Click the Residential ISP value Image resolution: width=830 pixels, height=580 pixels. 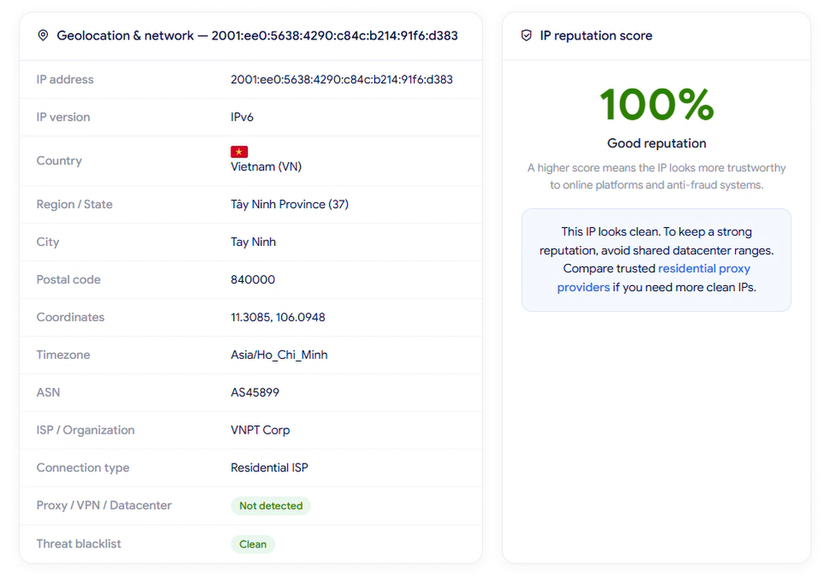[269, 467]
